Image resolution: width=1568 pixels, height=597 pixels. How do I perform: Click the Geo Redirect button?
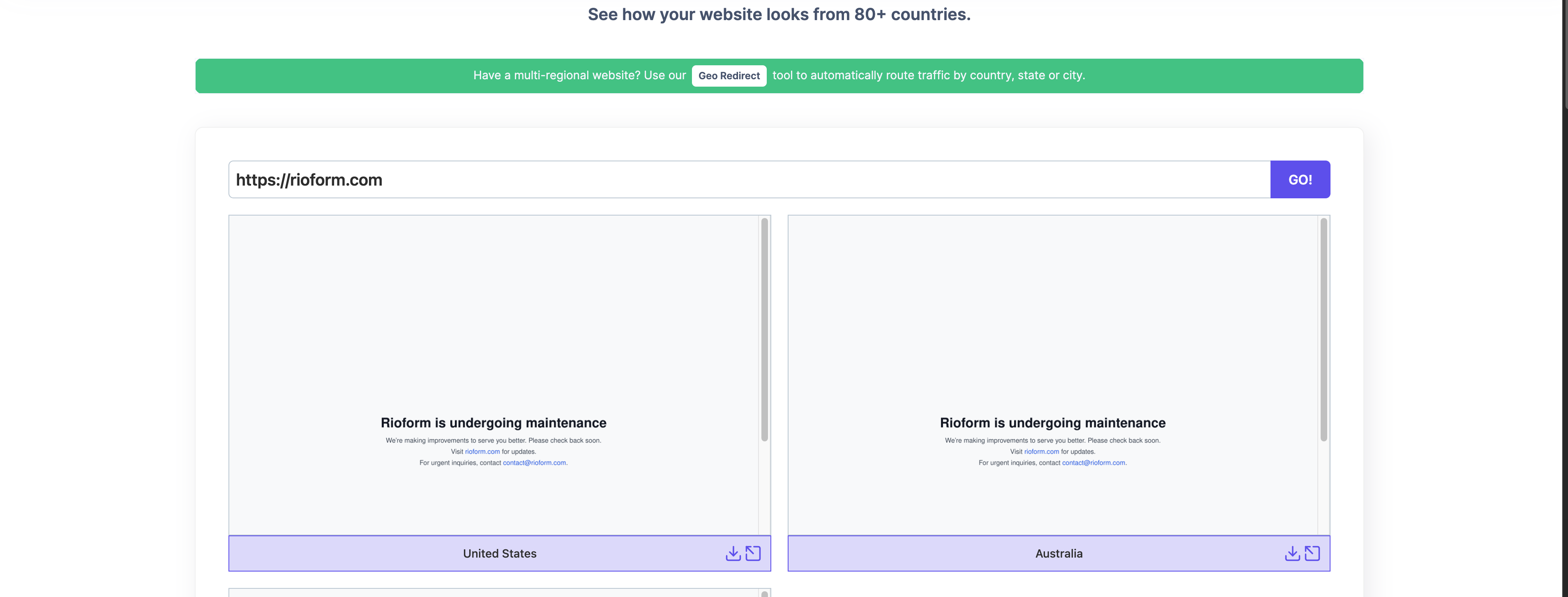click(729, 76)
